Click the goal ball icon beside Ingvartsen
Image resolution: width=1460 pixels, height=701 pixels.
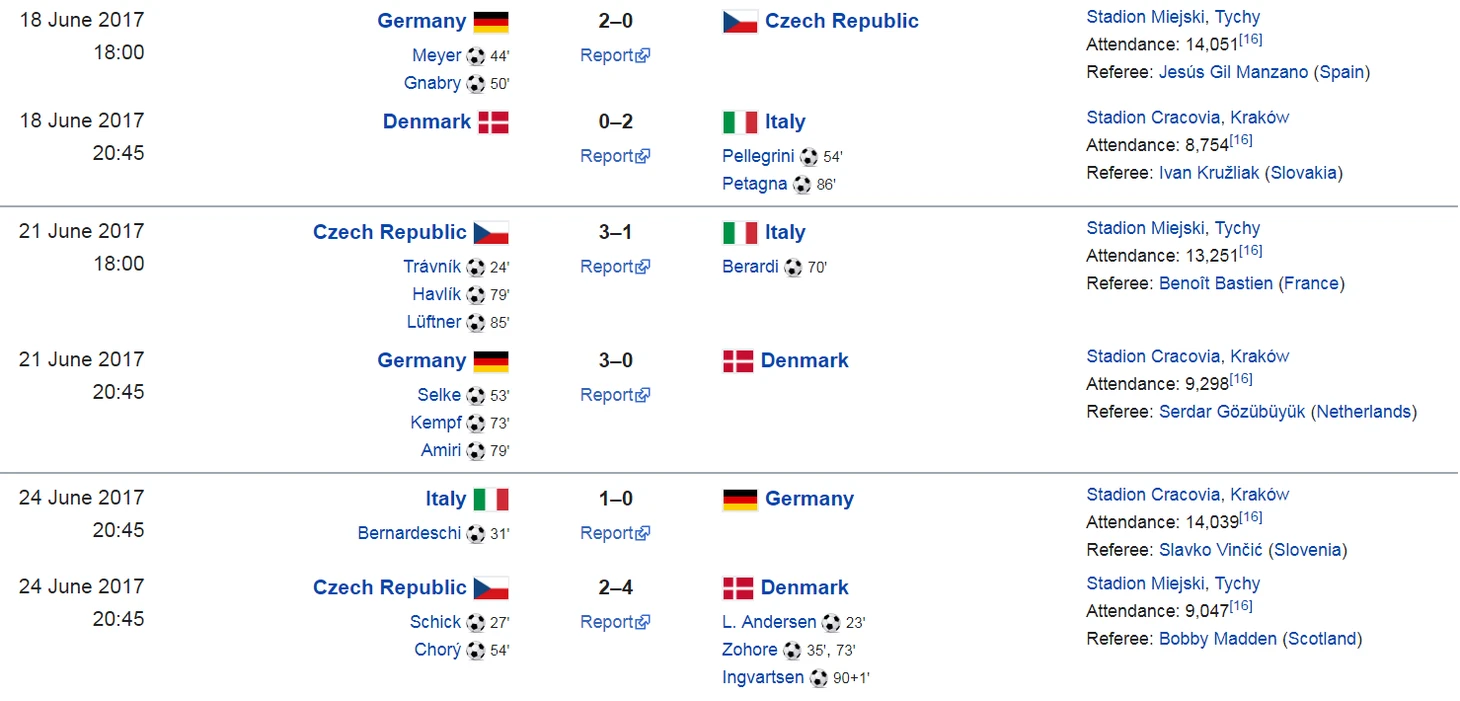click(x=818, y=678)
